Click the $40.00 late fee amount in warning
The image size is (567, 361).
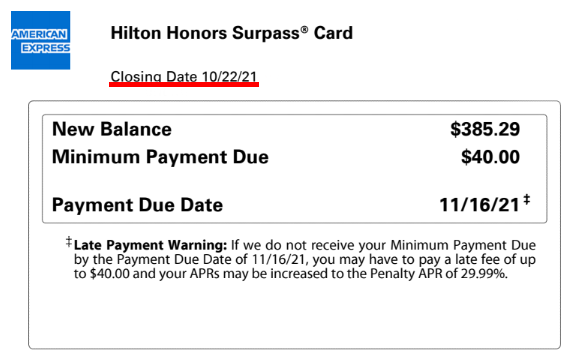click(110, 273)
